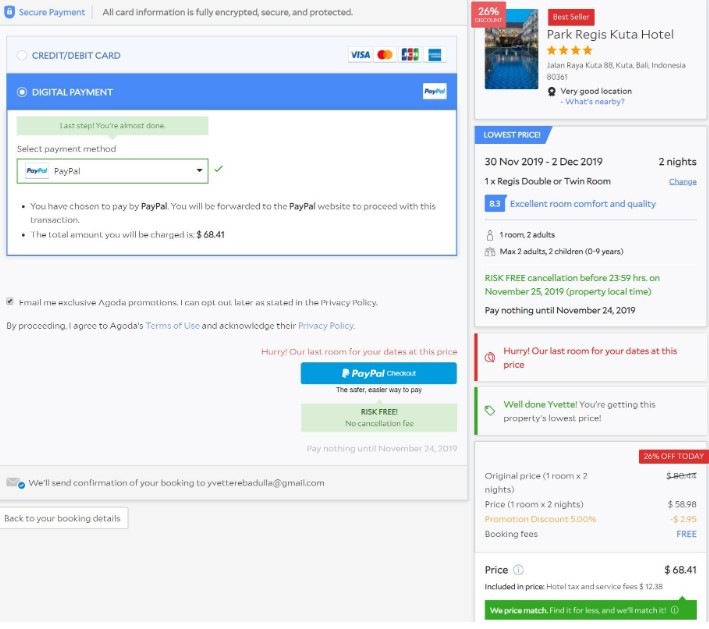Image resolution: width=709 pixels, height=629 pixels.
Task: Click the American Express card logo
Action: [435, 55]
